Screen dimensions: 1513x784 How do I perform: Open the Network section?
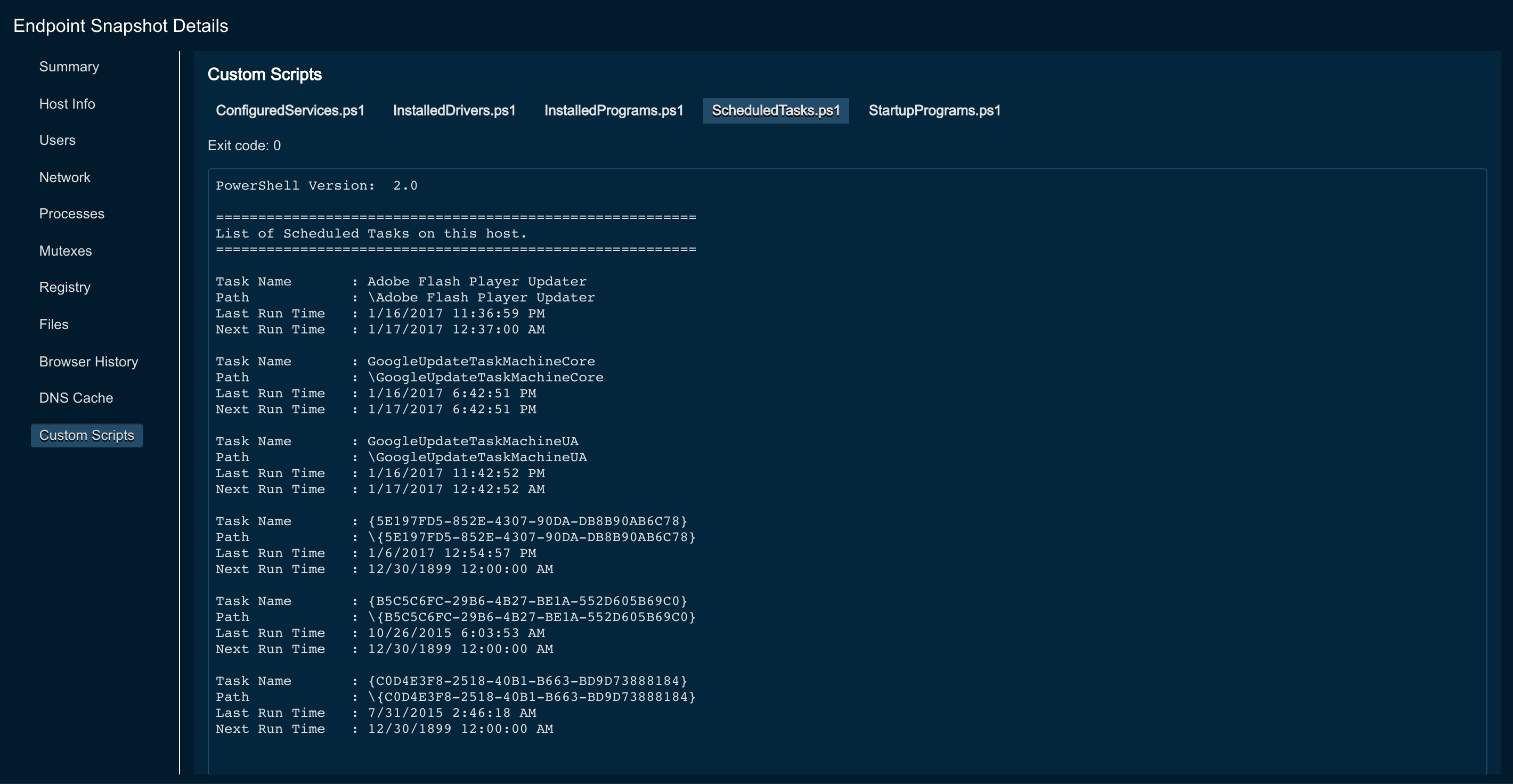pos(64,177)
